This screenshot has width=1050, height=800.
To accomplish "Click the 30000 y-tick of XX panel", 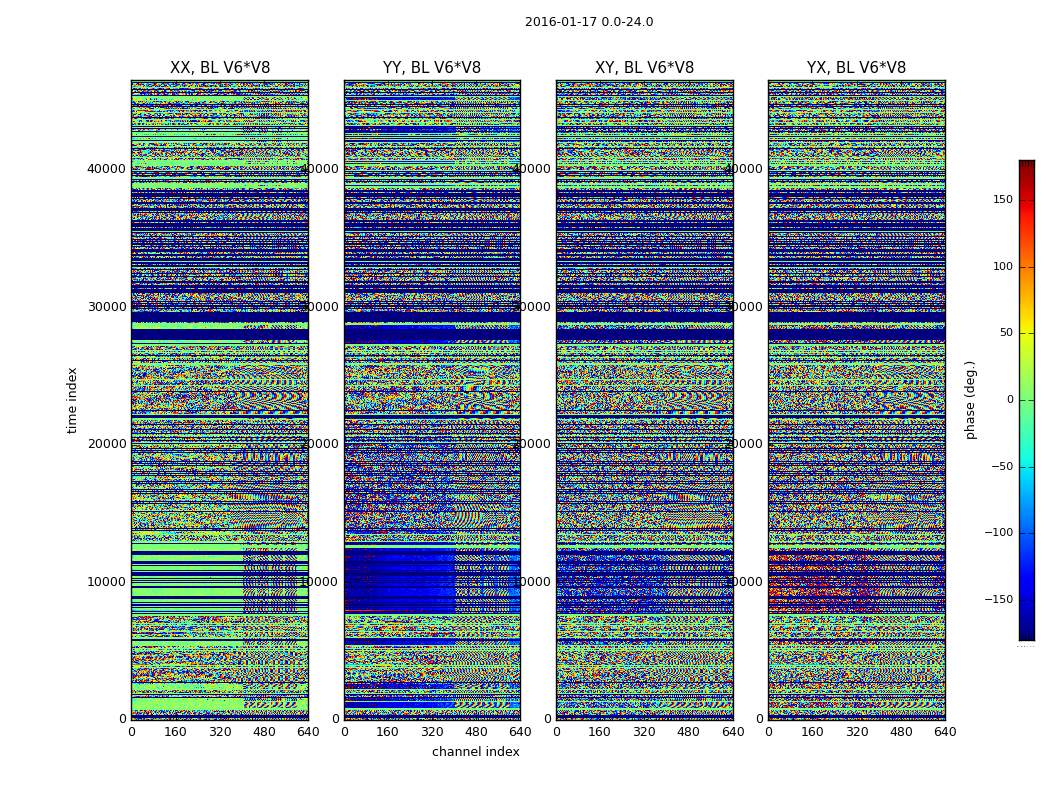I will click(107, 306).
